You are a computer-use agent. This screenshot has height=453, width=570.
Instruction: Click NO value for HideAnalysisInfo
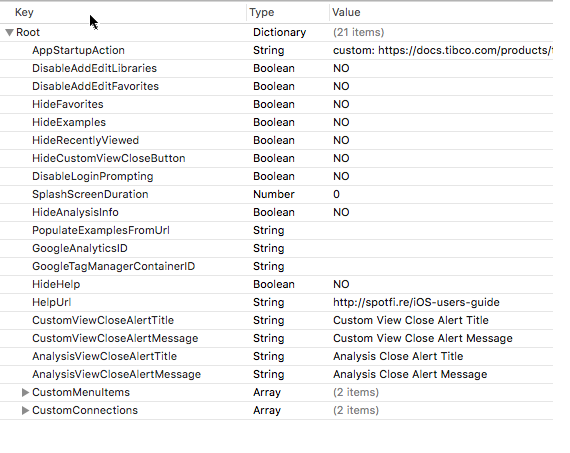coord(341,212)
